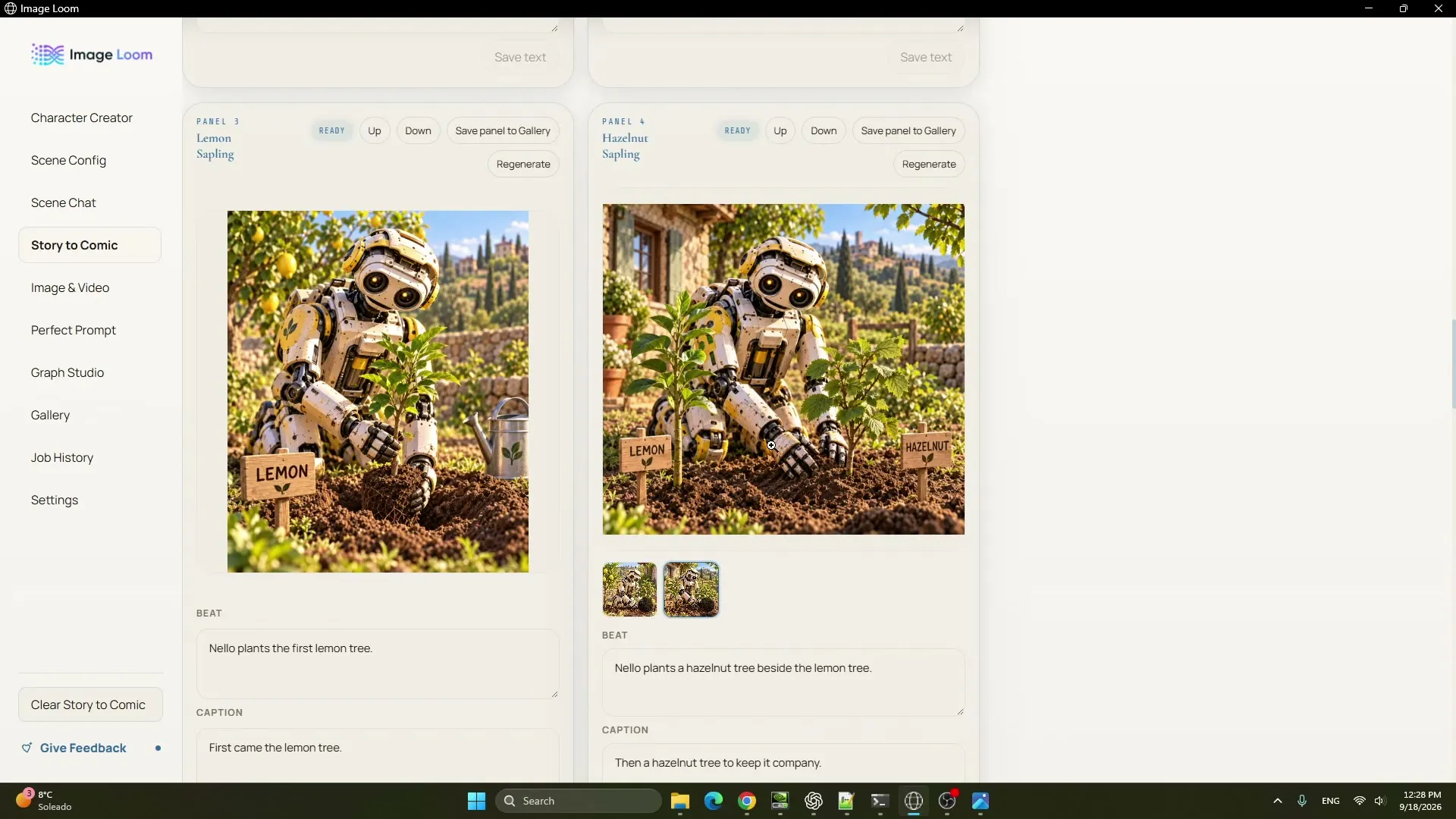Screen dimensions: 1456x819
Task: Click the Image Loom title bar app icon
Action: [x=11, y=8]
